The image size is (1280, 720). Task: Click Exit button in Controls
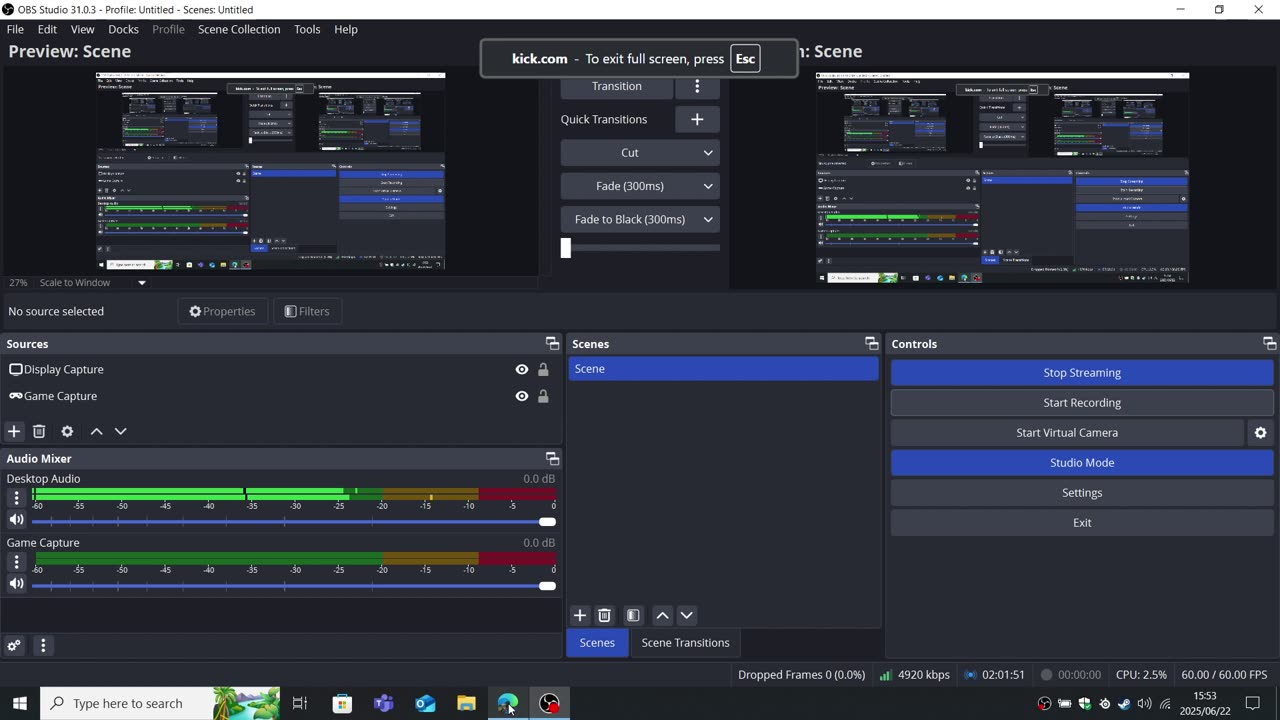click(1082, 523)
